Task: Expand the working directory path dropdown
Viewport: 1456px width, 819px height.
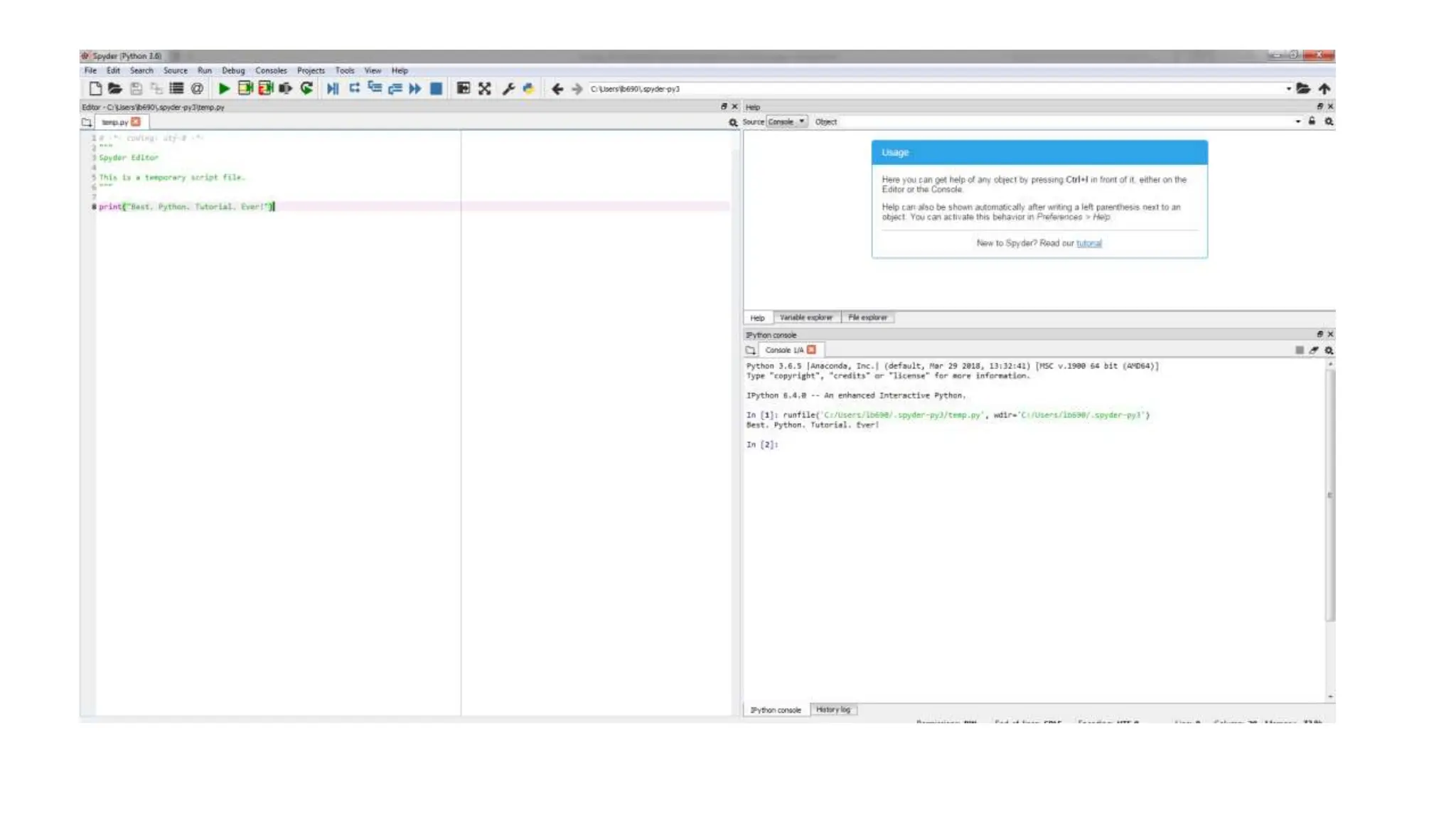Action: tap(1288, 89)
